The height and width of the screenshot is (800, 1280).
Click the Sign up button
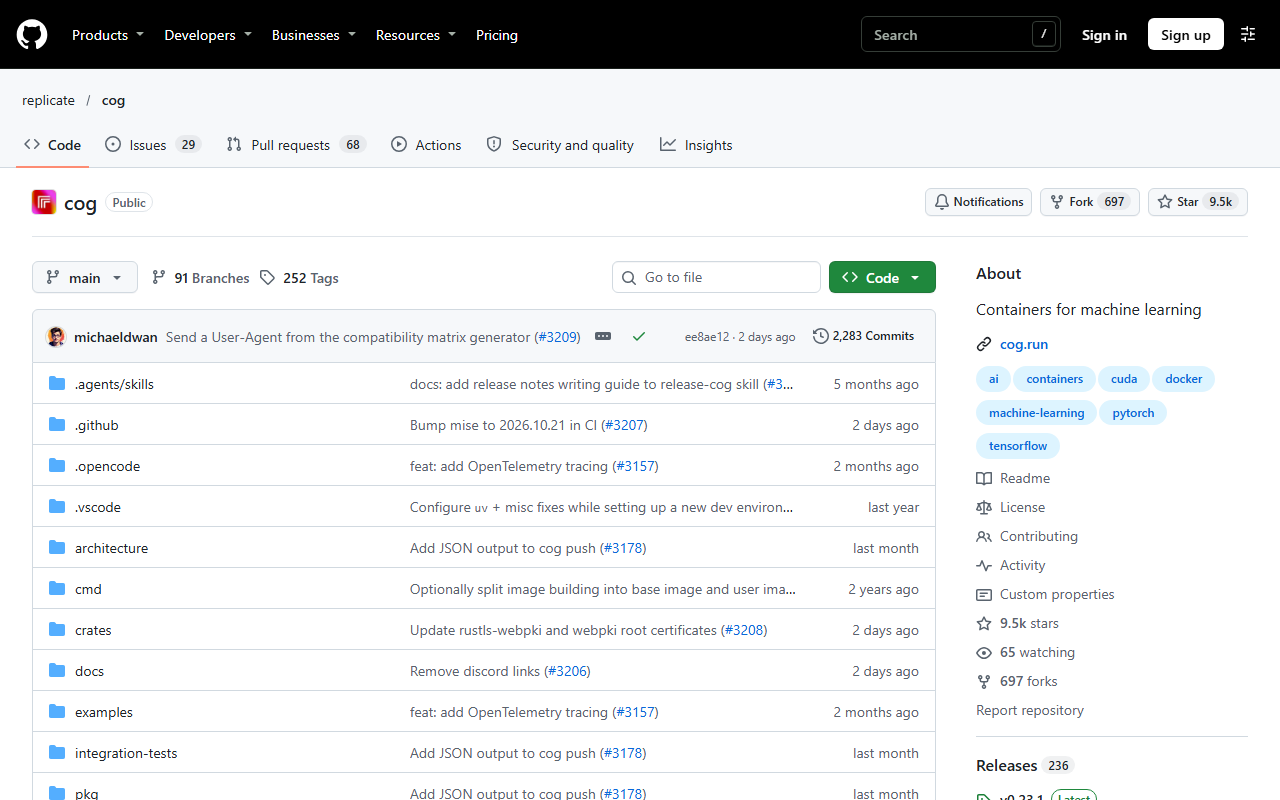tap(1186, 35)
